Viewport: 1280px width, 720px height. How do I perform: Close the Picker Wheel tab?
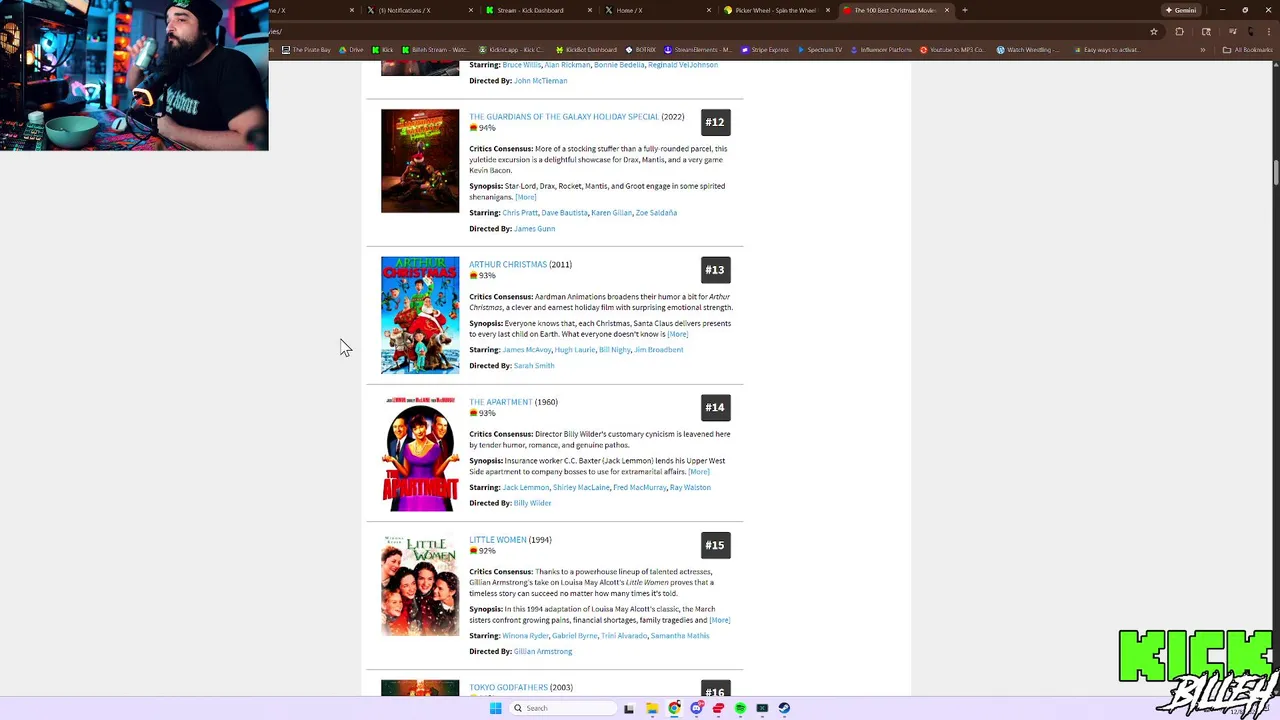point(828,10)
